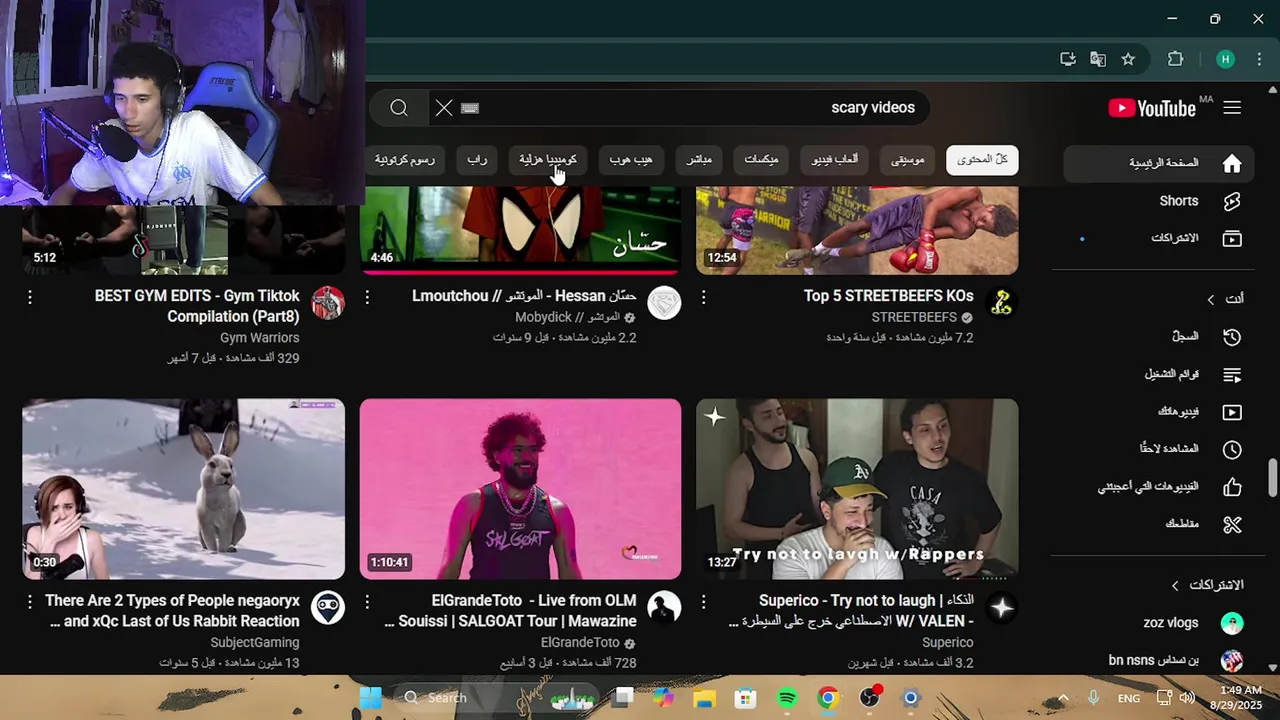Open more options for Top 5 STREETBEEFS KOs

pos(703,297)
